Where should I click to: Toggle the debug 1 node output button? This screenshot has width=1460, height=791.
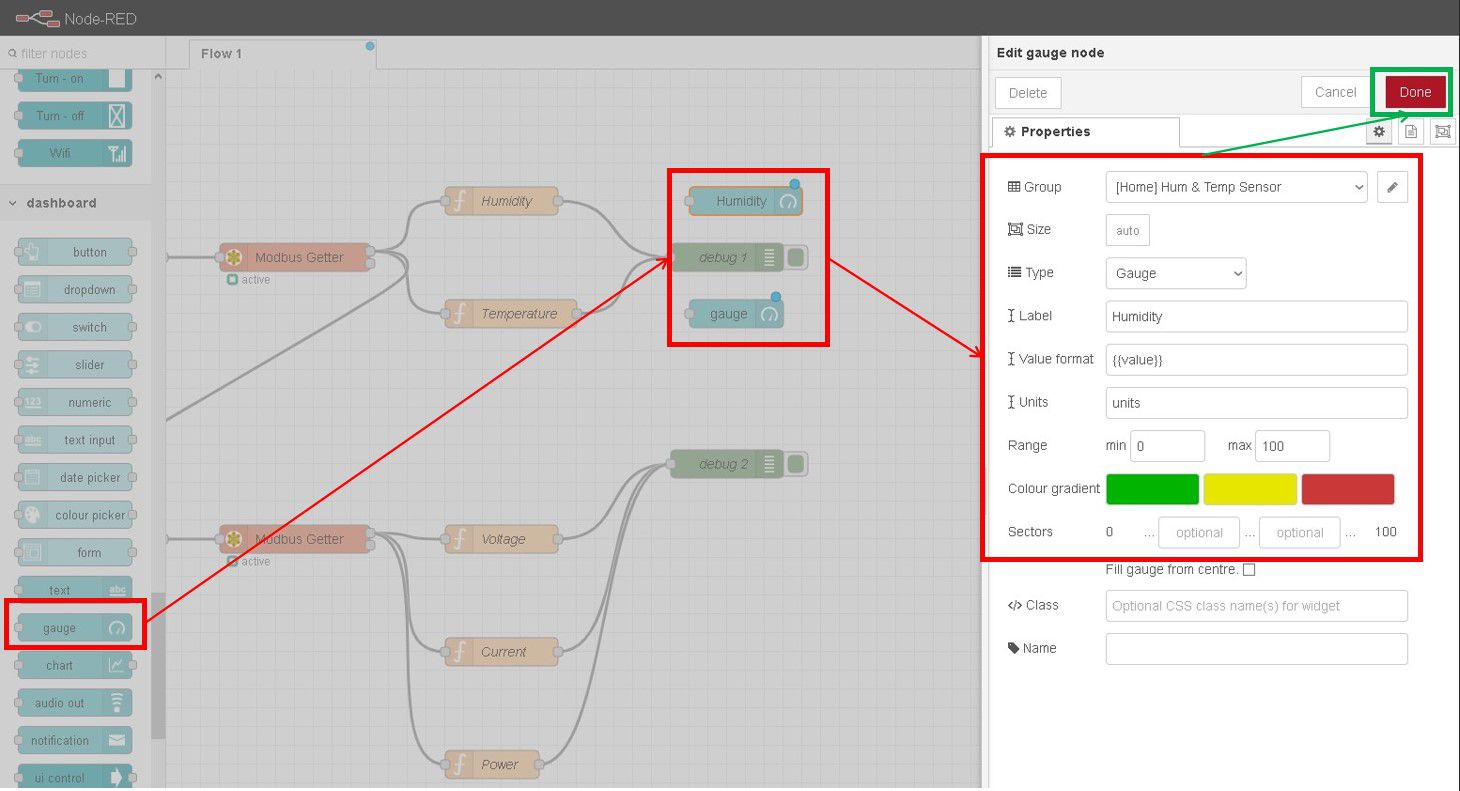pos(795,257)
